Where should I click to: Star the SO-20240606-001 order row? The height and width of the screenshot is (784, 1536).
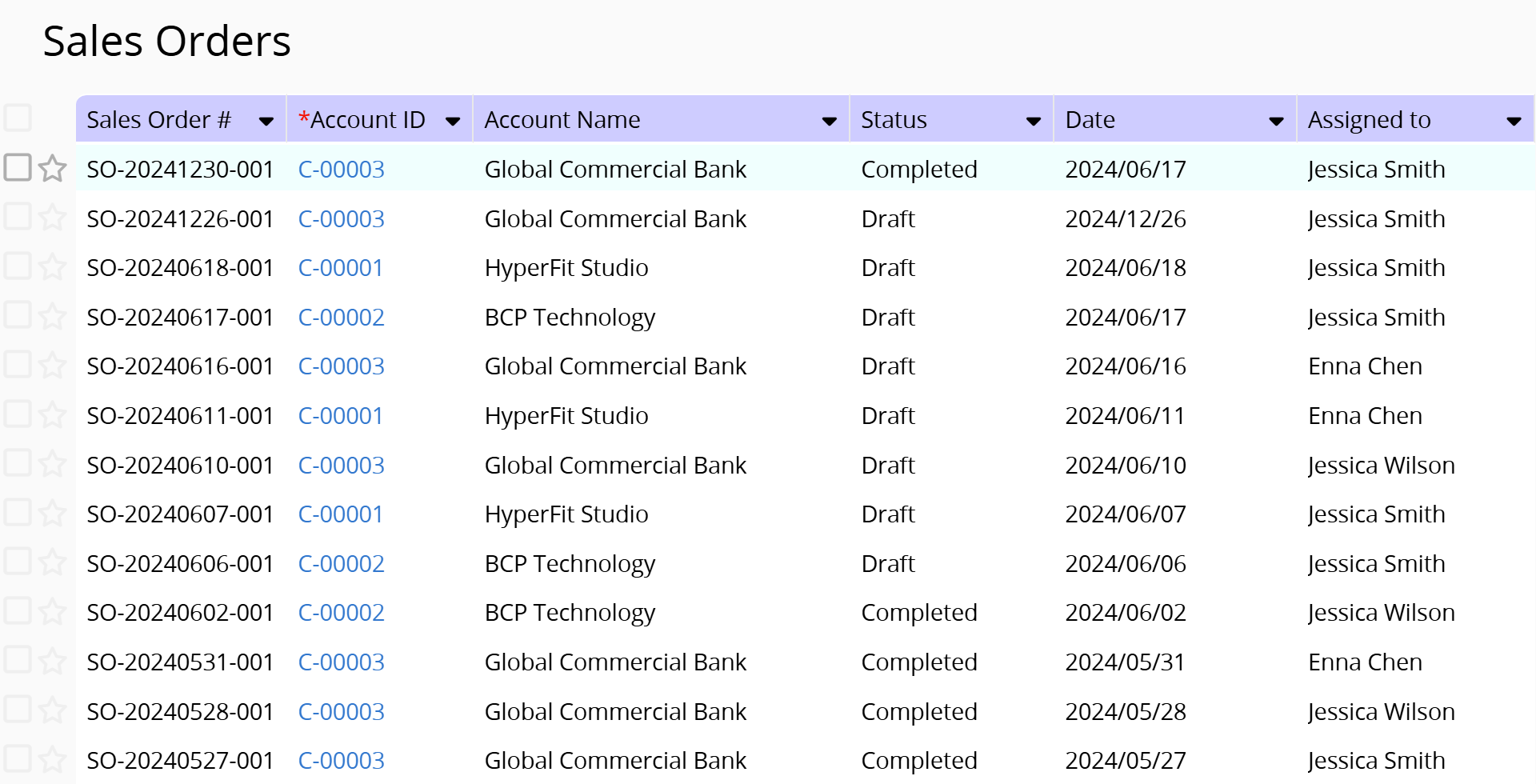pos(53,562)
